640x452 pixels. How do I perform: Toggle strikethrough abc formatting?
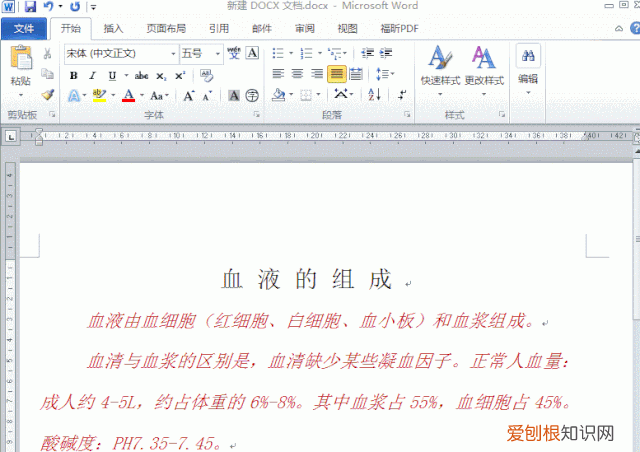coord(141,76)
